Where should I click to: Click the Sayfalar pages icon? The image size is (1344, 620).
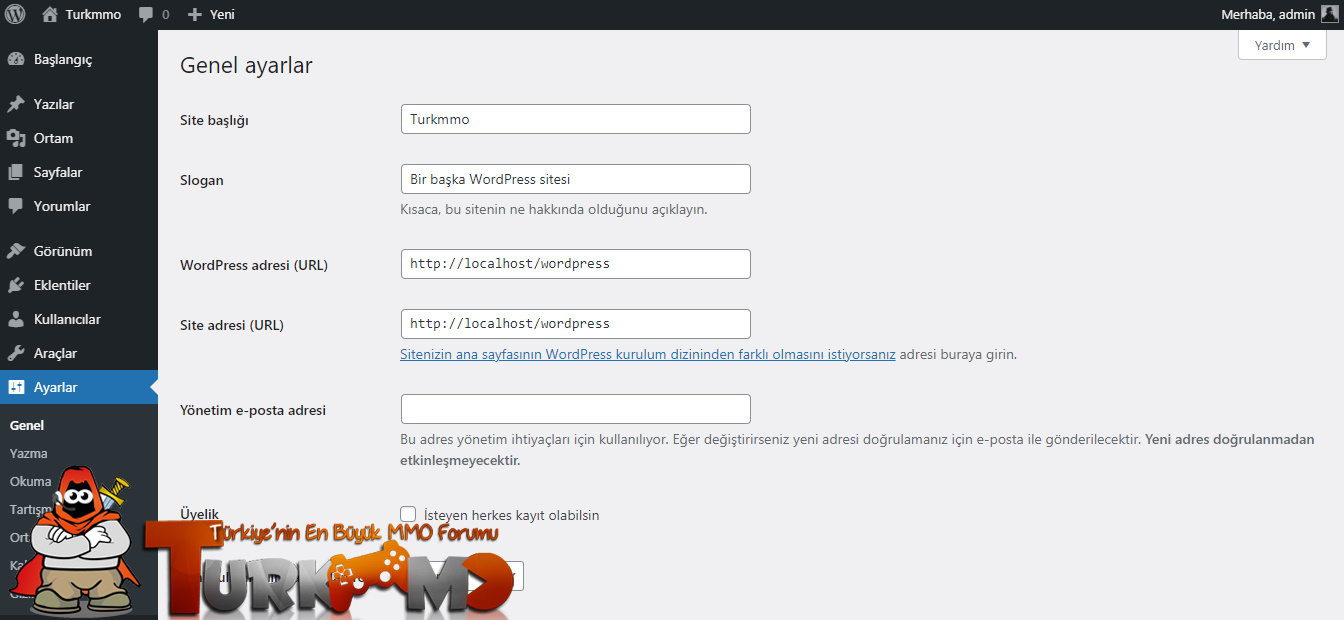point(15,172)
